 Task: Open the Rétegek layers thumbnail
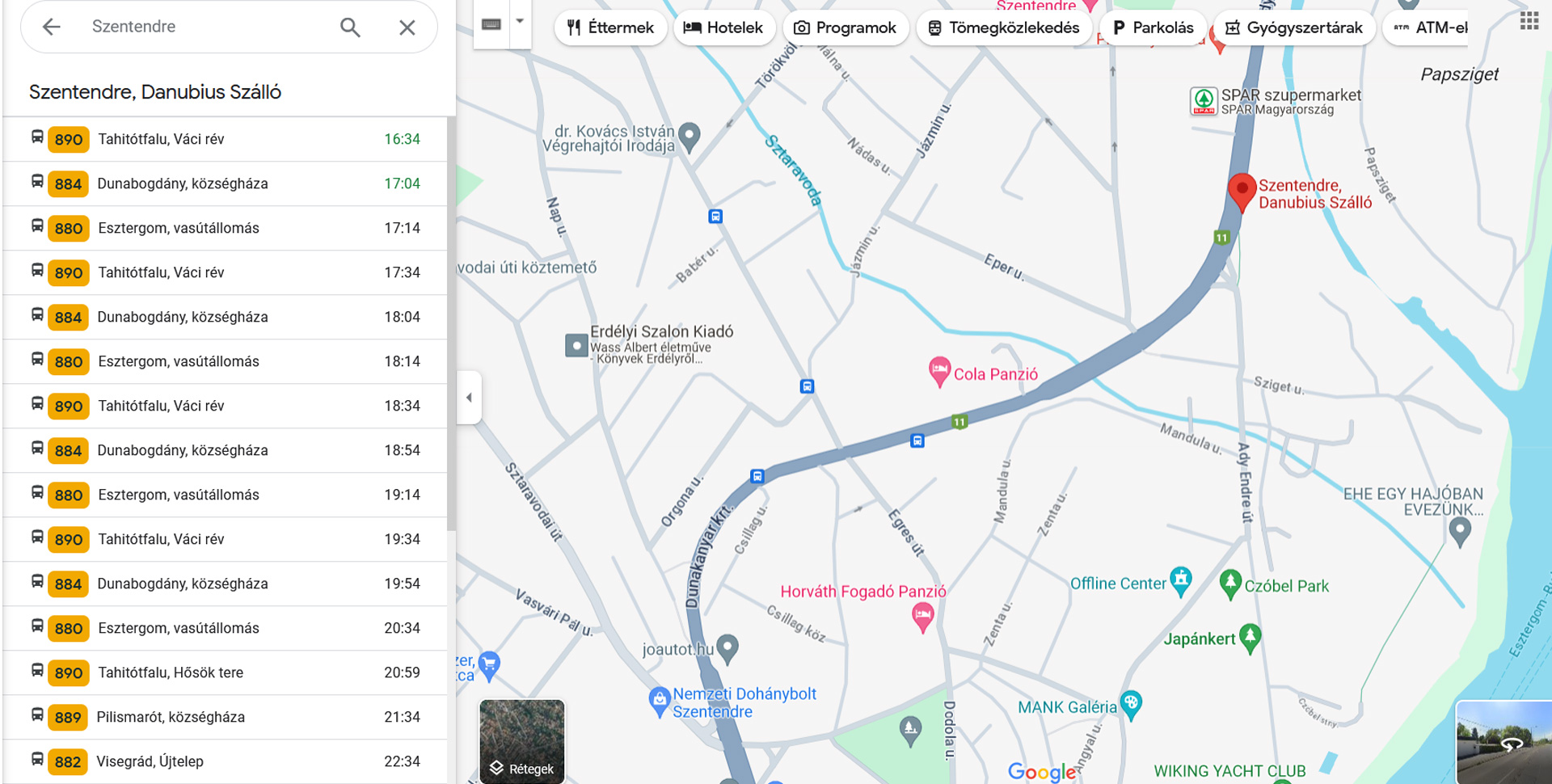[x=522, y=741]
